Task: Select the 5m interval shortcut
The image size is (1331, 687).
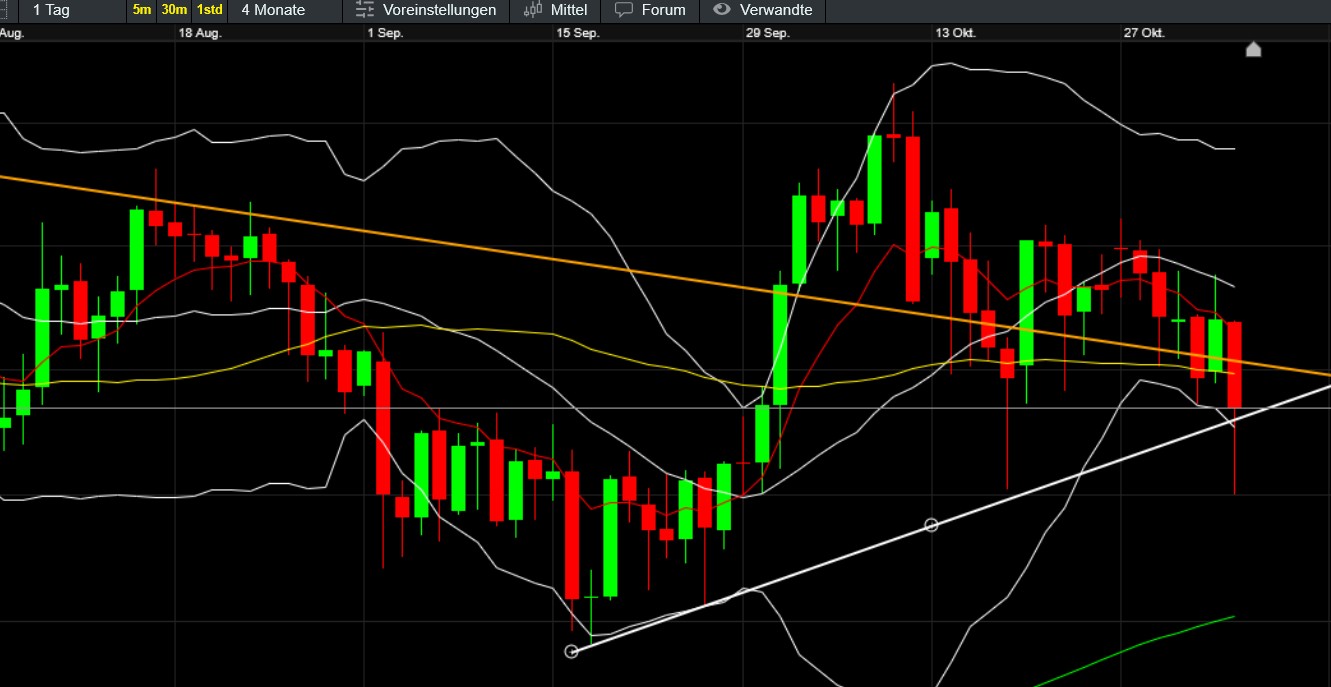Action: click(x=142, y=10)
